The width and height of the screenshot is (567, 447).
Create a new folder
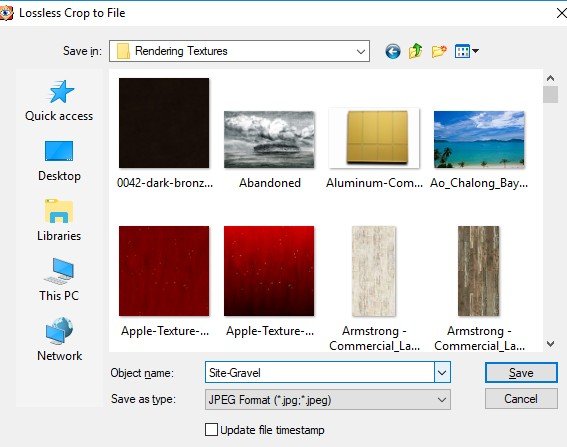pos(439,51)
